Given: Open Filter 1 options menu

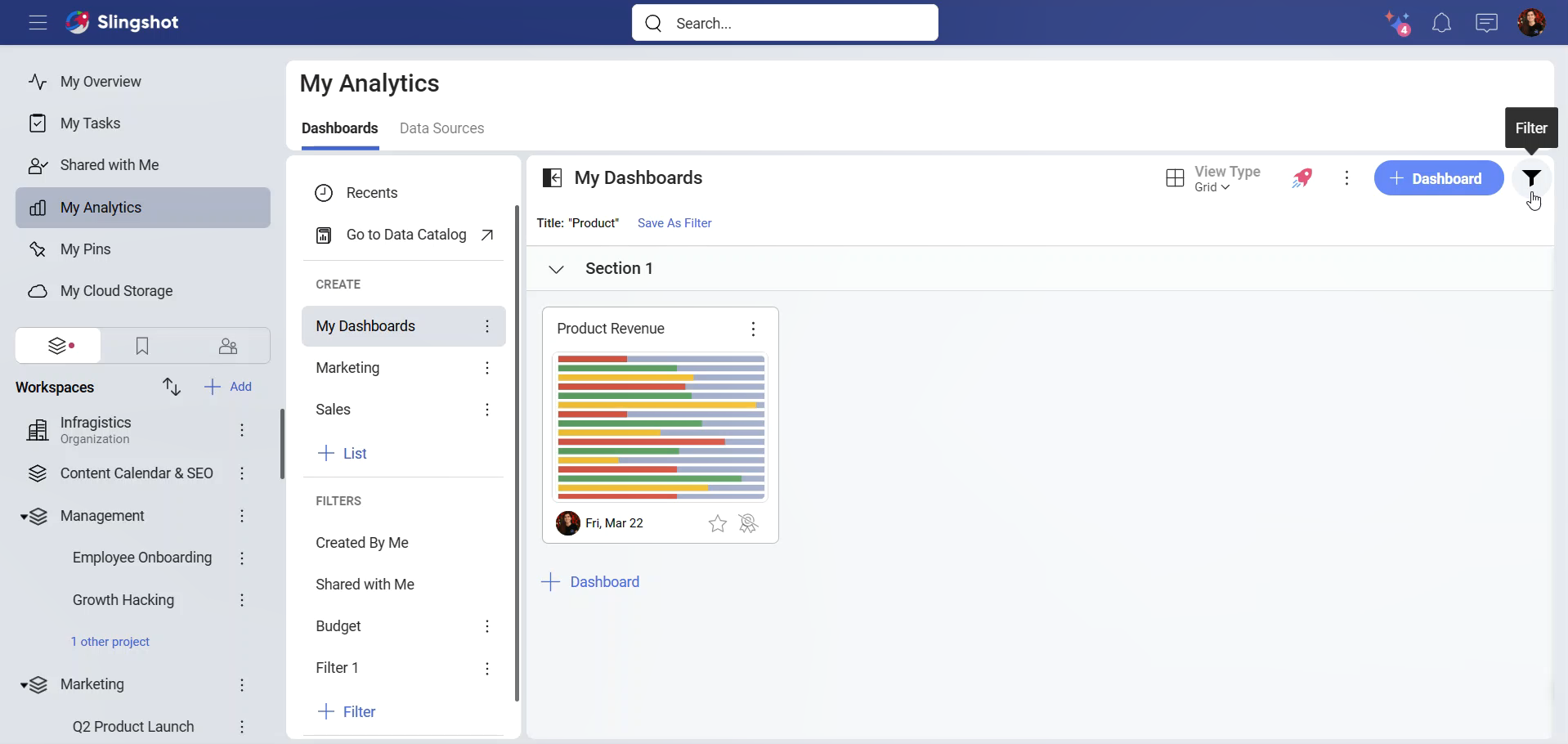Looking at the screenshot, I should tap(487, 669).
